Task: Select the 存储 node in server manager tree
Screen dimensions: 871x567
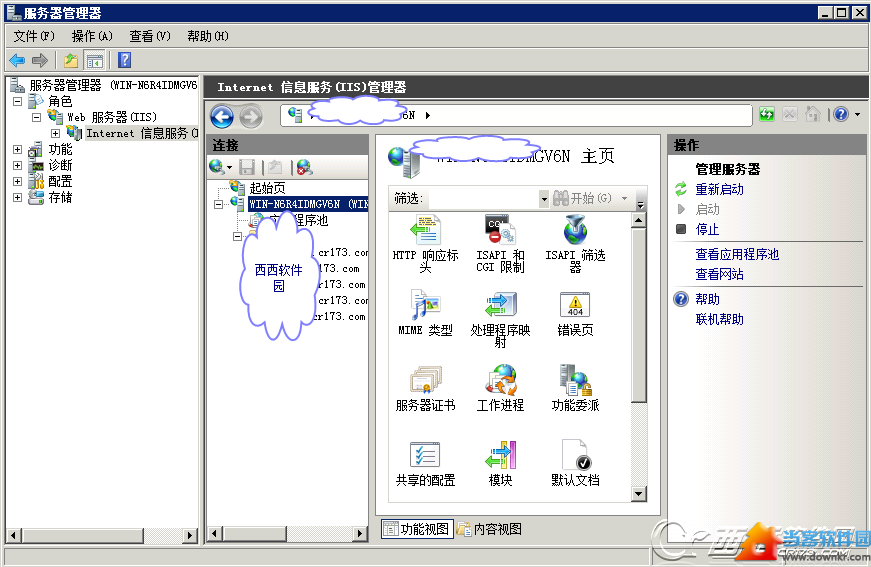Action: point(60,197)
